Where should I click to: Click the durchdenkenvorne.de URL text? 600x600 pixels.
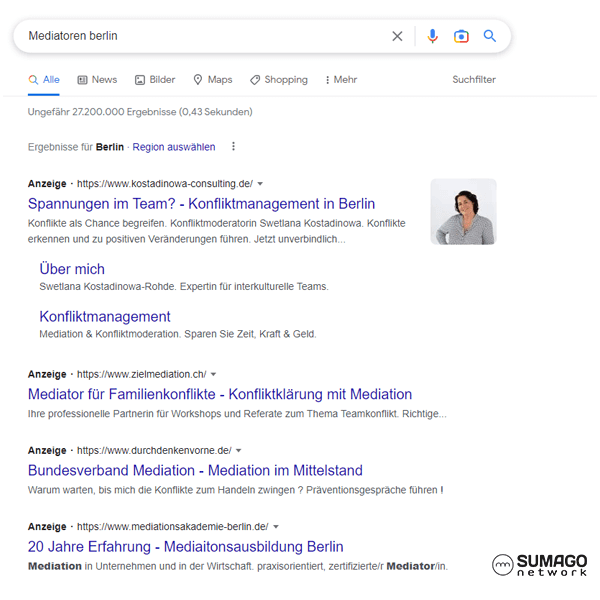154,450
